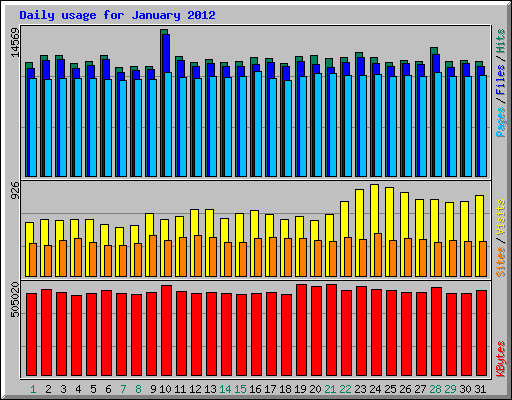Click the red KBytes bar for day 21

331,330
